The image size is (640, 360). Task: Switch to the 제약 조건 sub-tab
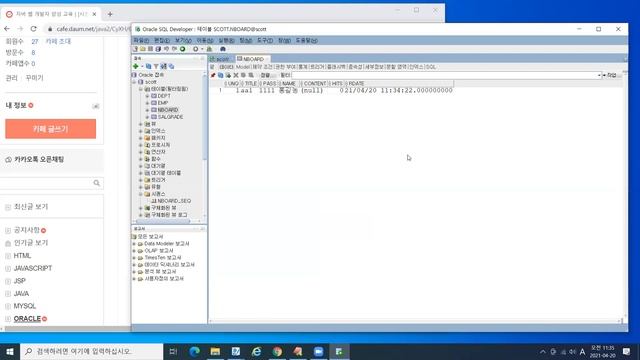click(262, 67)
